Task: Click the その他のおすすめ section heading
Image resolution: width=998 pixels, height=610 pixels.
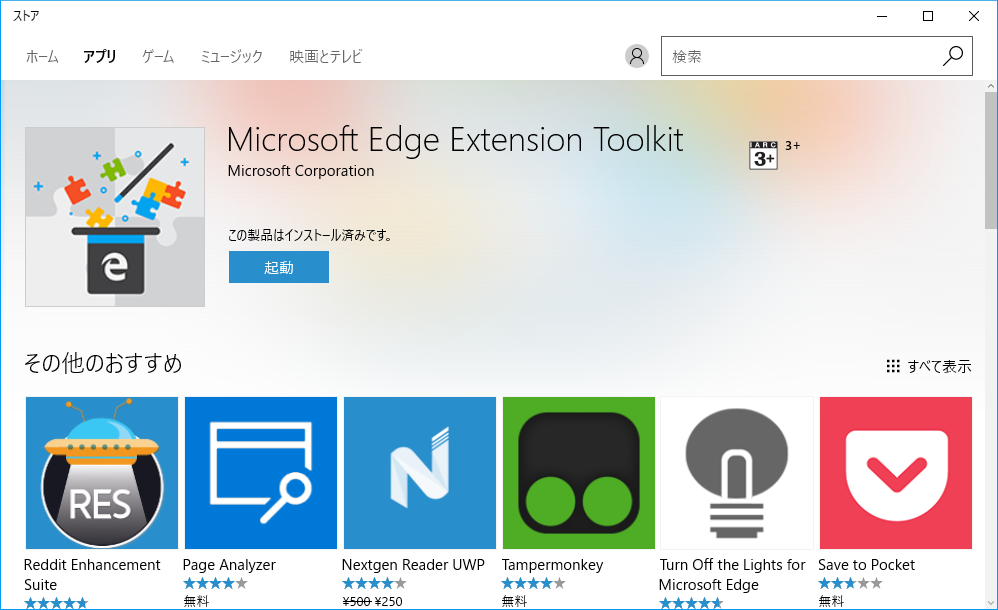Action: coord(103,363)
